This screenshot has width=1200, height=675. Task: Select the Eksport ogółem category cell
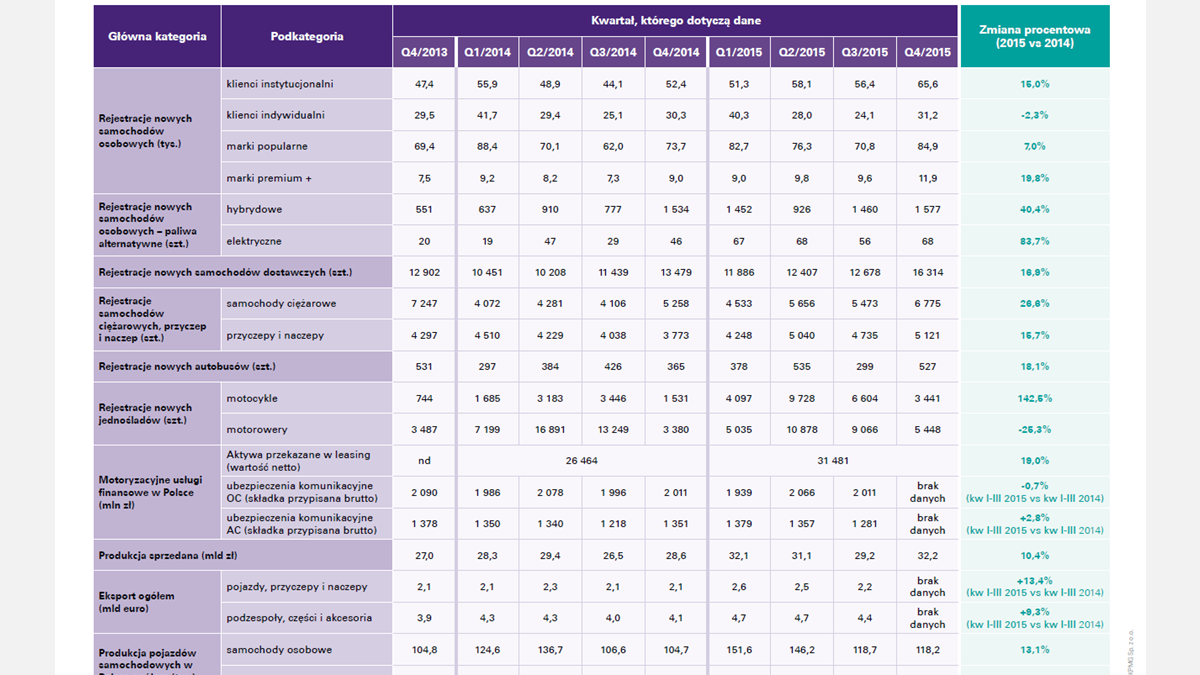coord(157,602)
